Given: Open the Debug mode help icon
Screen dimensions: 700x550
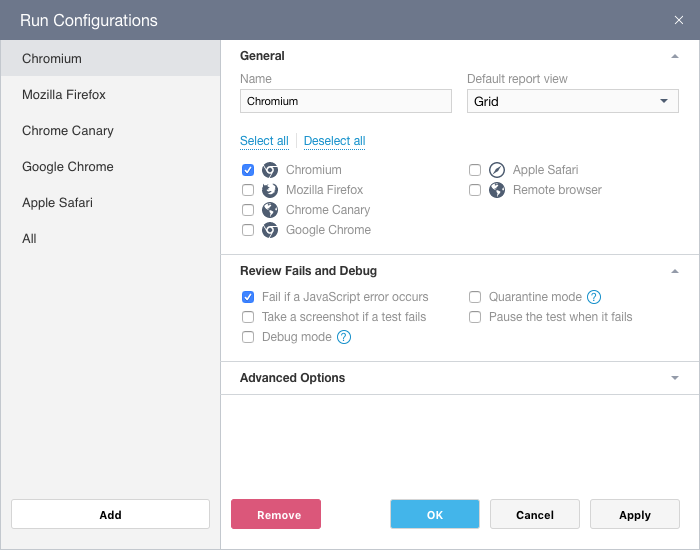Looking at the screenshot, I should [x=344, y=337].
